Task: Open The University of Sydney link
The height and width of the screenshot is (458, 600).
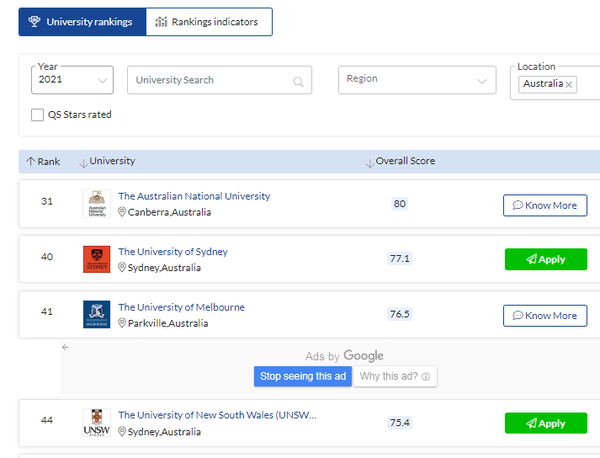Action: pyautogui.click(x=173, y=252)
